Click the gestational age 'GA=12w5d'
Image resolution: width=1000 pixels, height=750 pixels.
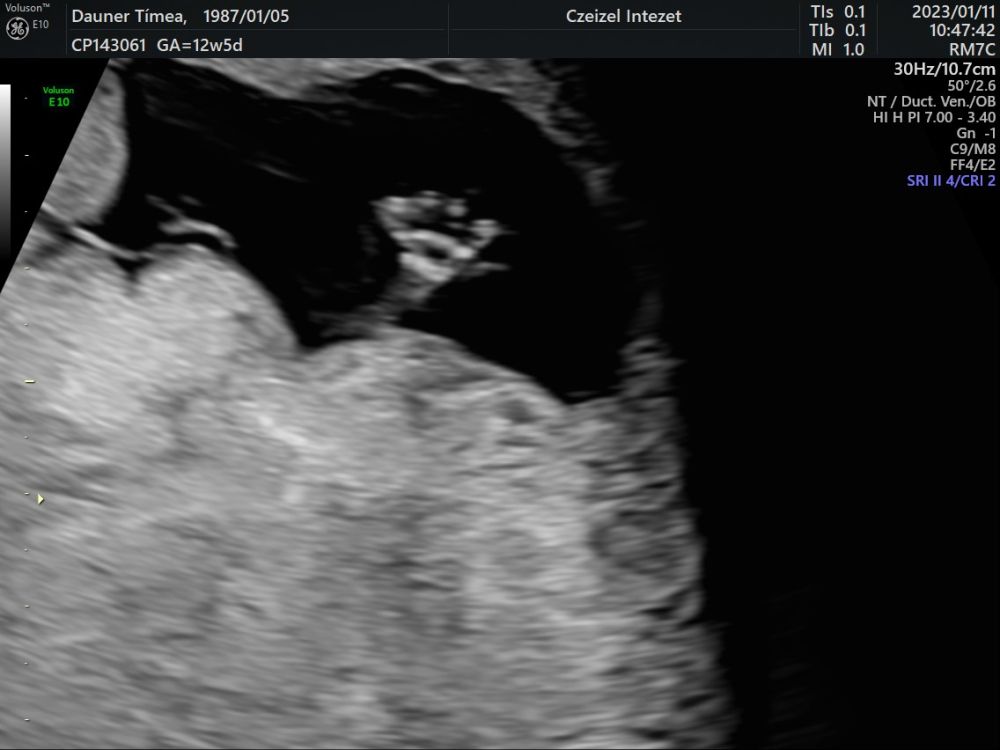pyautogui.click(x=199, y=45)
